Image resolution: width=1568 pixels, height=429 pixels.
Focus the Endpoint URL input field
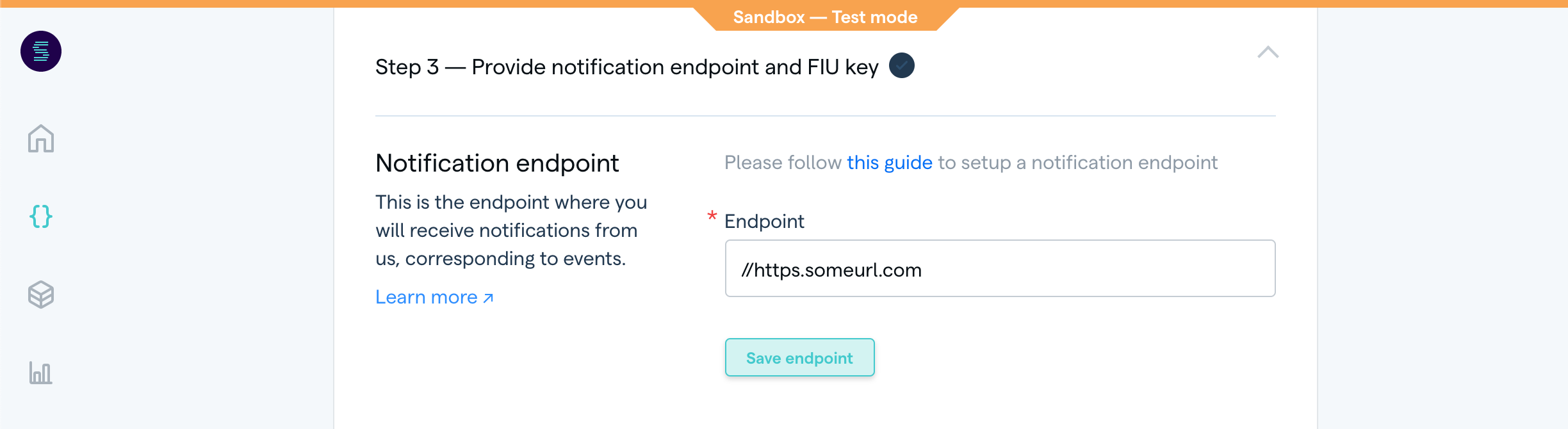click(x=999, y=269)
